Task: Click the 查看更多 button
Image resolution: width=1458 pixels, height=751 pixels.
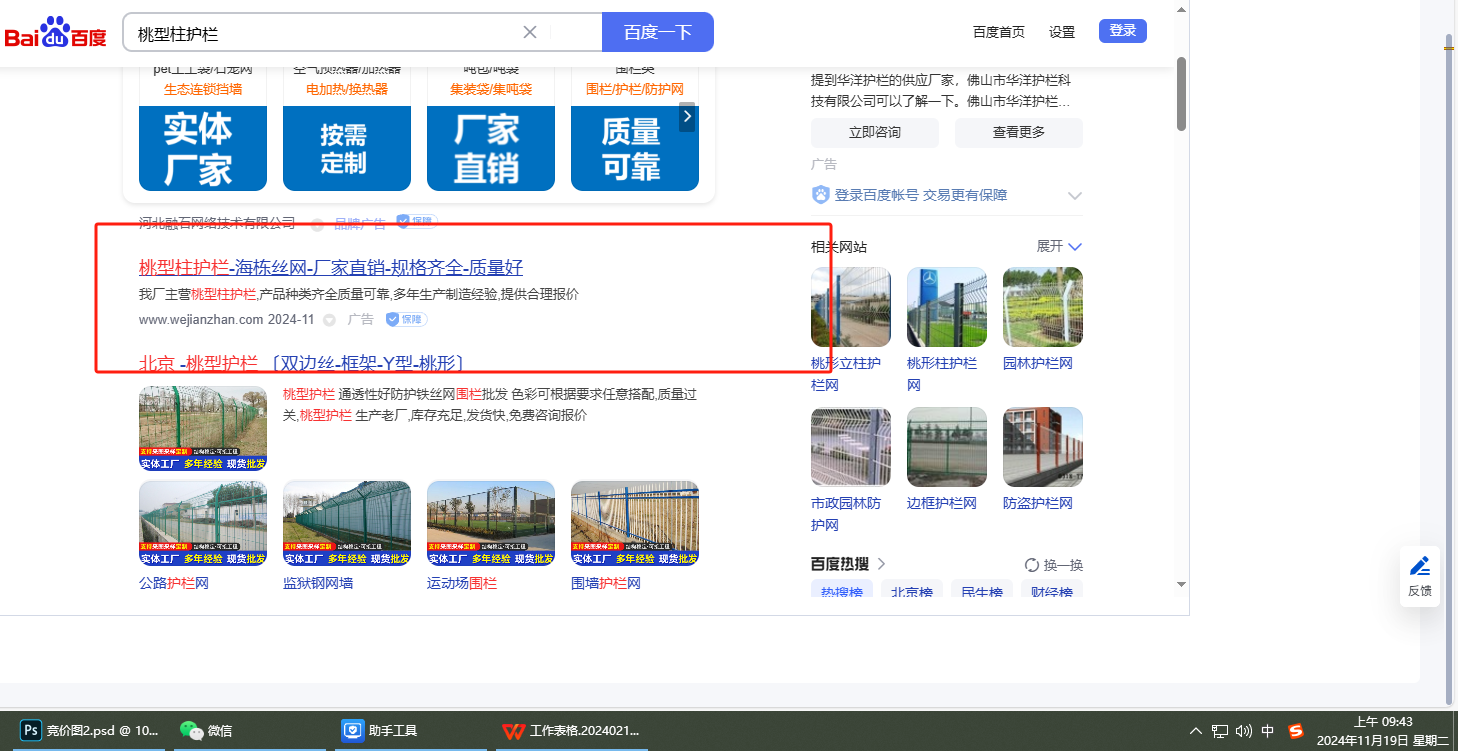Action: (1019, 132)
